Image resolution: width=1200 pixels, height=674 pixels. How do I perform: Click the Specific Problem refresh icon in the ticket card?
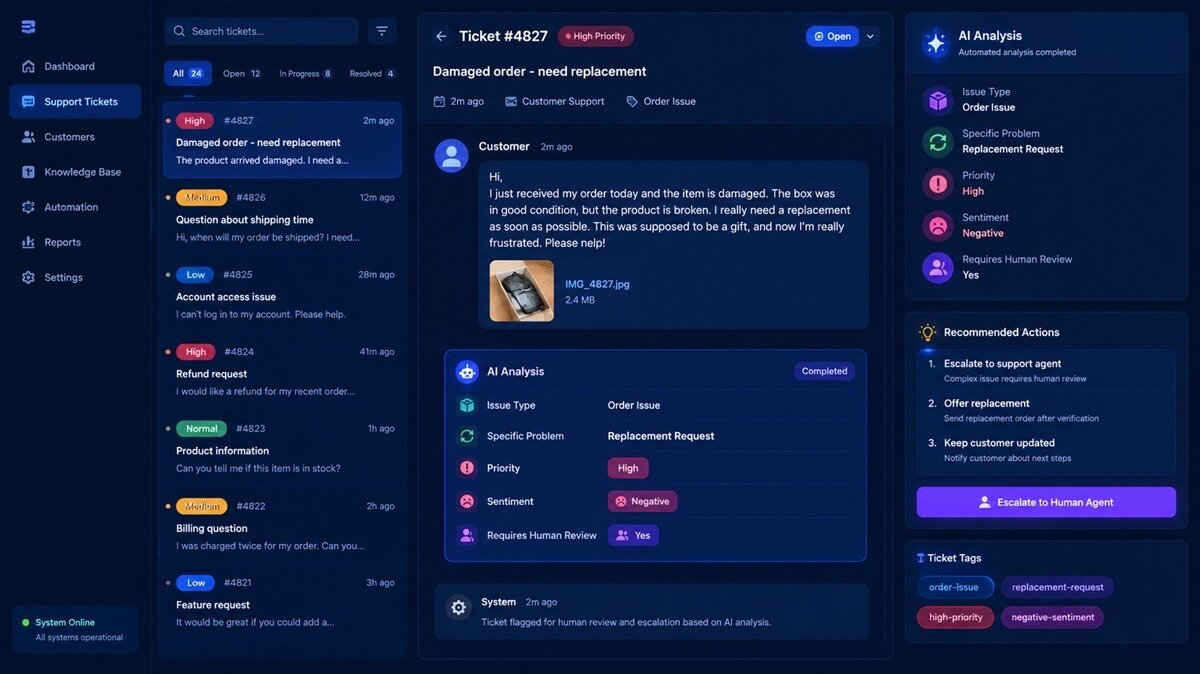(467, 436)
